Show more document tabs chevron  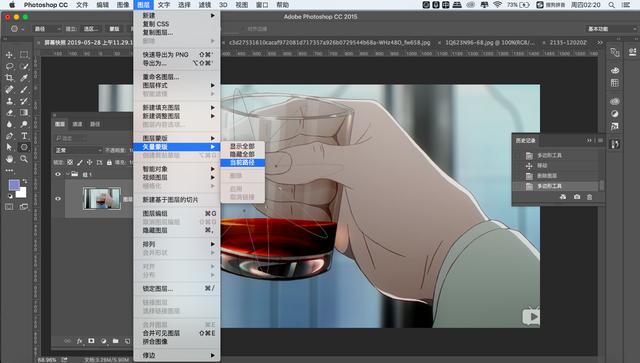pyautogui.click(x=600, y=42)
